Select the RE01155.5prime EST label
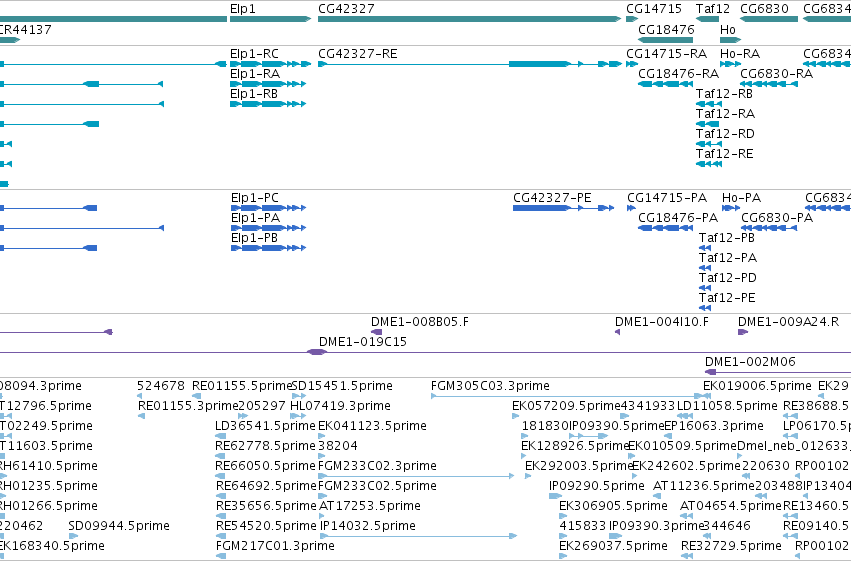The height and width of the screenshot is (561, 851). click(x=242, y=386)
